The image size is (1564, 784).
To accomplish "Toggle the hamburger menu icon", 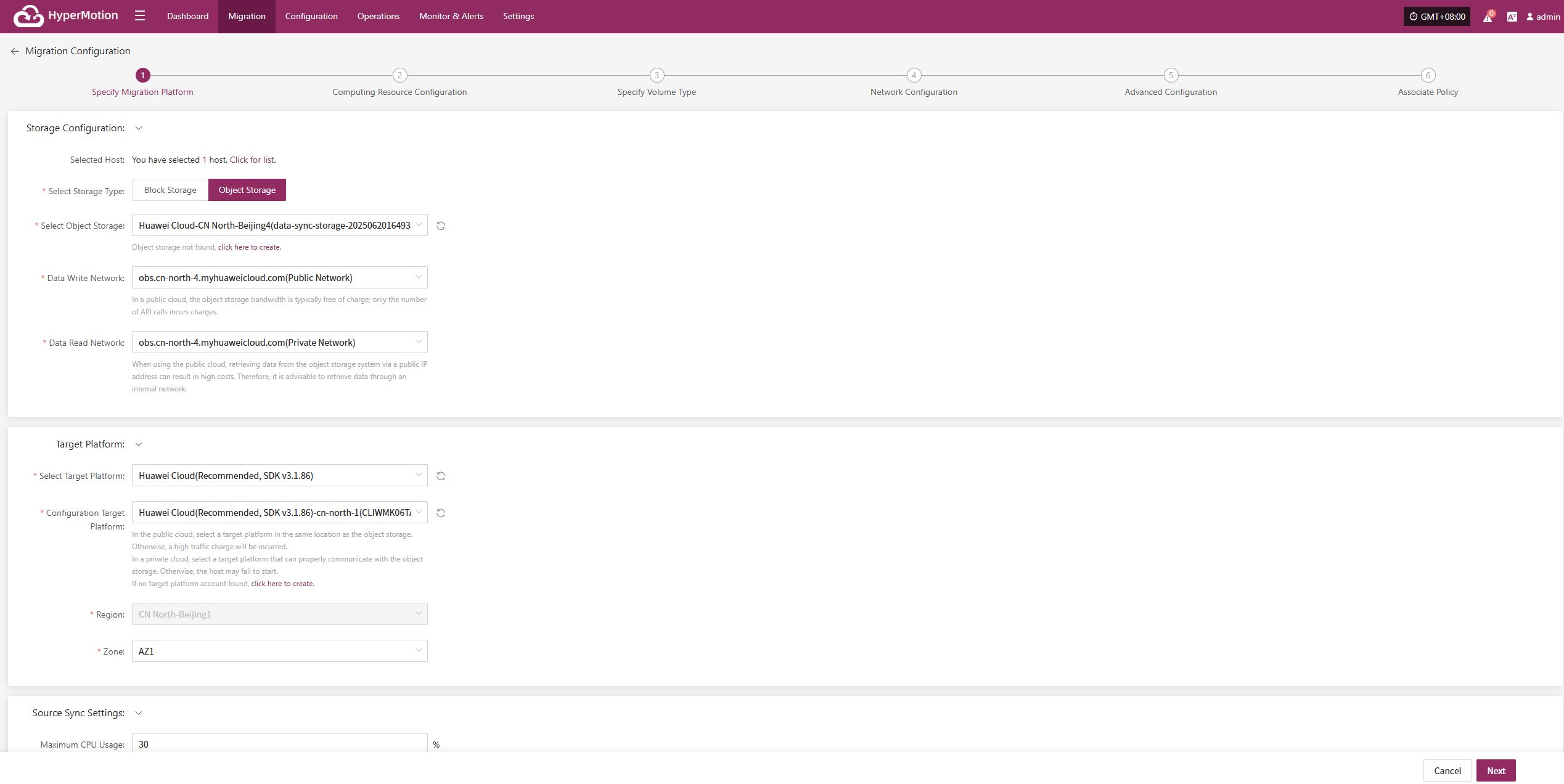I will 140,16.
